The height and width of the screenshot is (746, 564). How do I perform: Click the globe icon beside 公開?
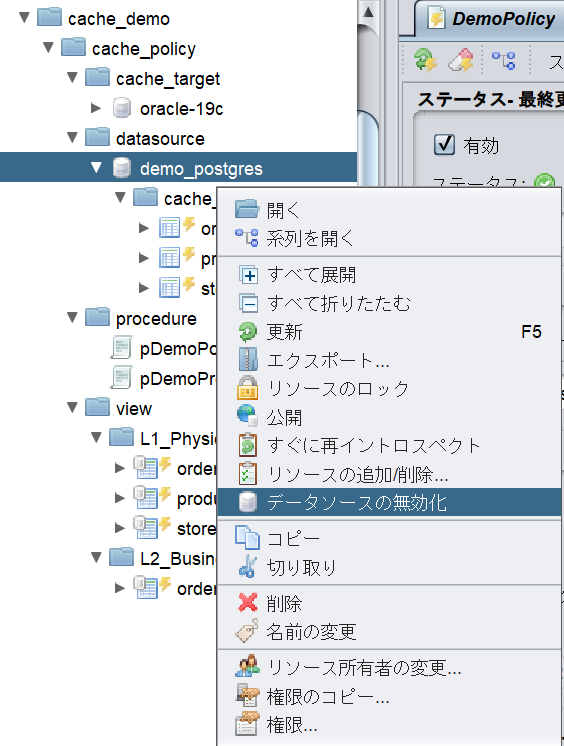(247, 416)
